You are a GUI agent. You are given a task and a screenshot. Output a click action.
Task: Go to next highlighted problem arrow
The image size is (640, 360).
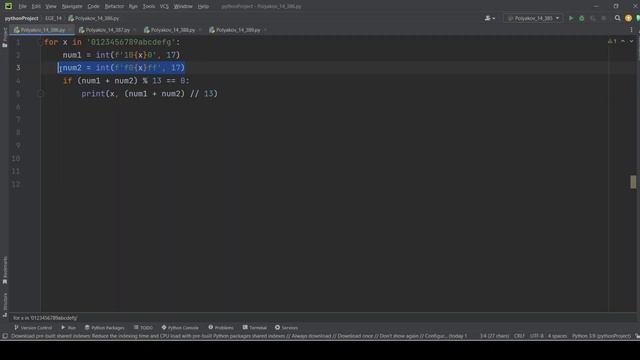click(631, 41)
